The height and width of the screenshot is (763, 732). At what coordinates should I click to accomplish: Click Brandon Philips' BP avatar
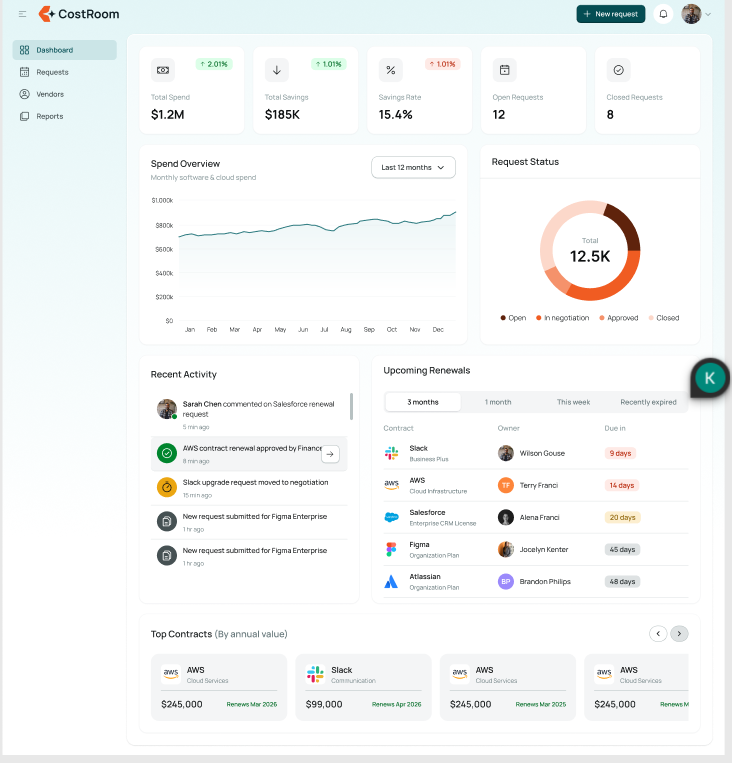click(x=506, y=581)
